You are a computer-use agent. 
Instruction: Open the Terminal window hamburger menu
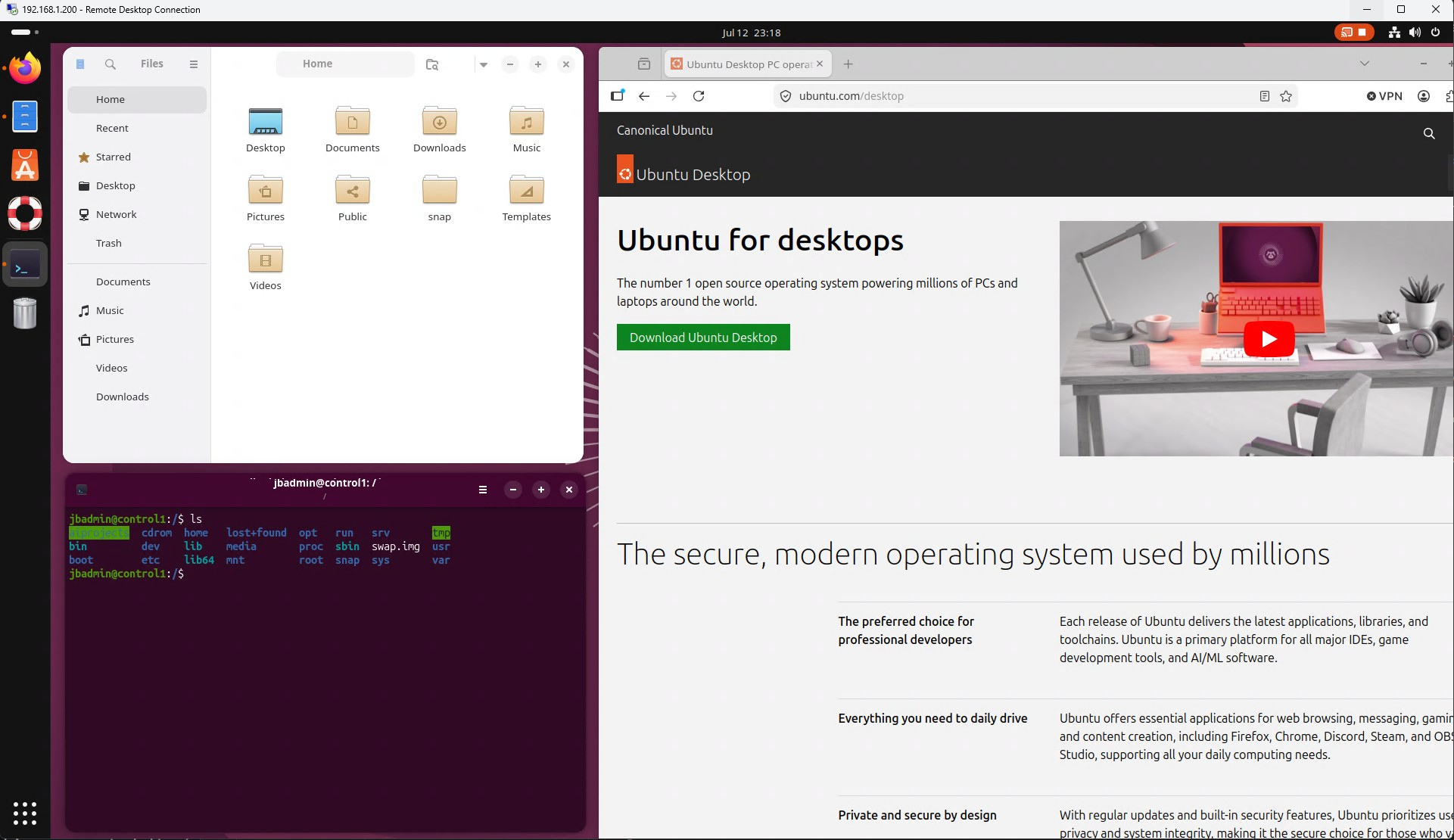483,490
